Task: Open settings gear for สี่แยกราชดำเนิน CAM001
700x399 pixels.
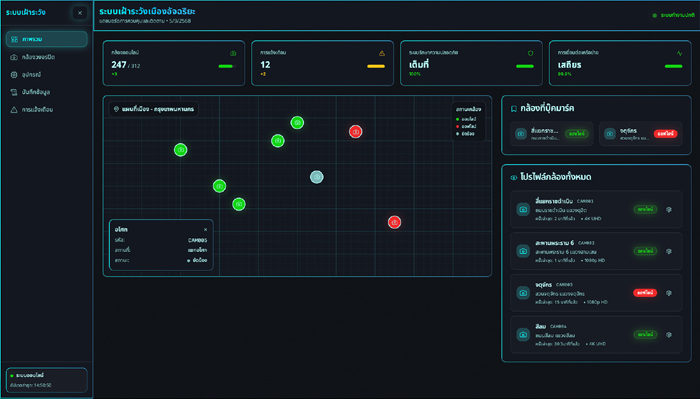Action: (x=669, y=209)
